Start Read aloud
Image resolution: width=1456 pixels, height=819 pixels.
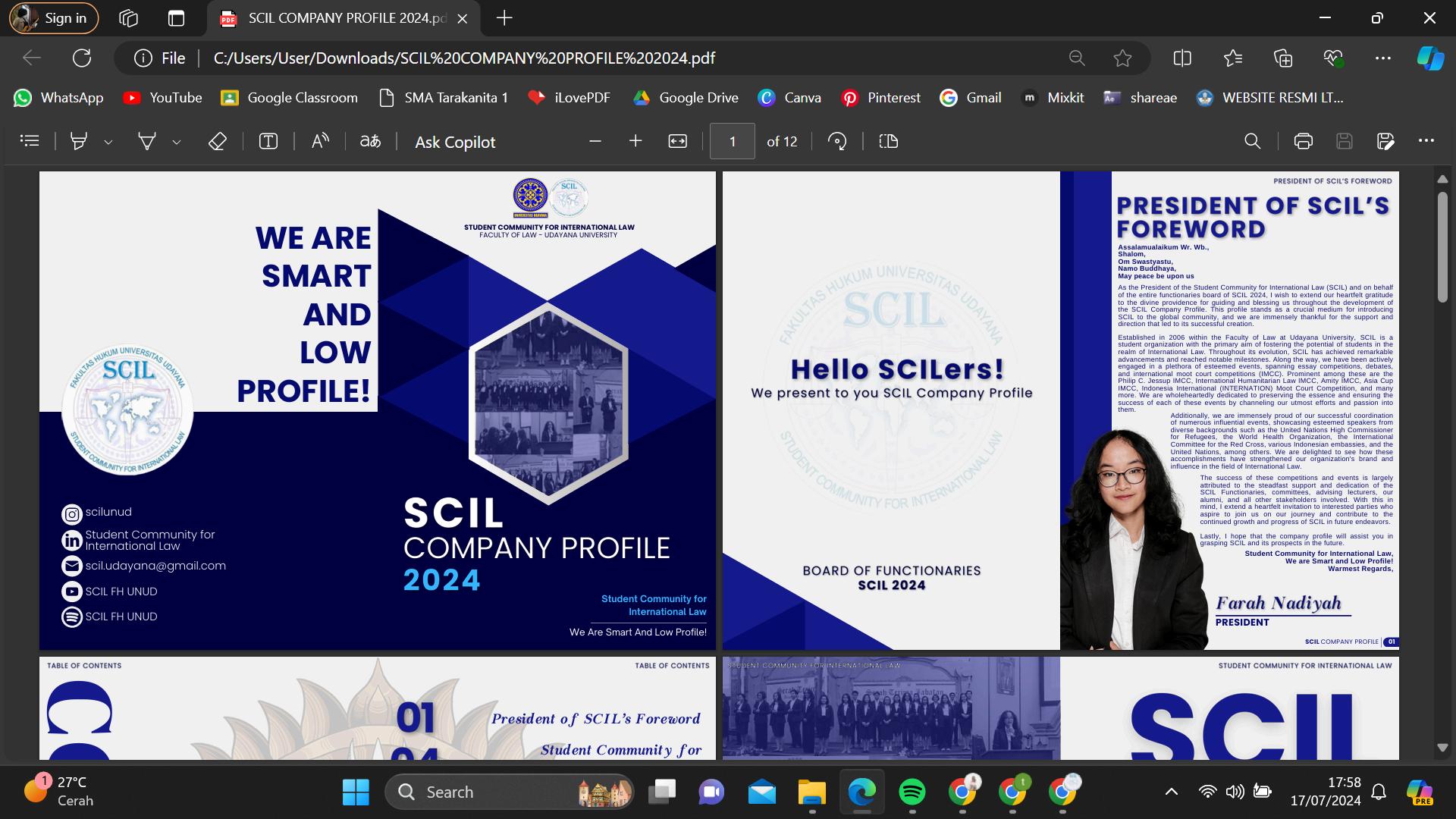click(x=320, y=141)
